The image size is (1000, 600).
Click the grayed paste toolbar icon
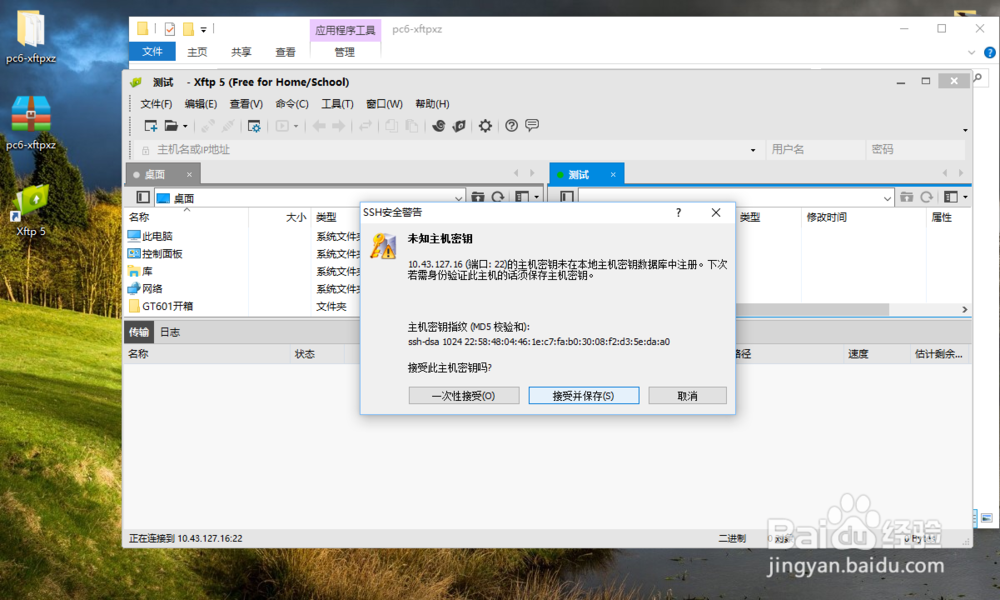[x=412, y=126]
